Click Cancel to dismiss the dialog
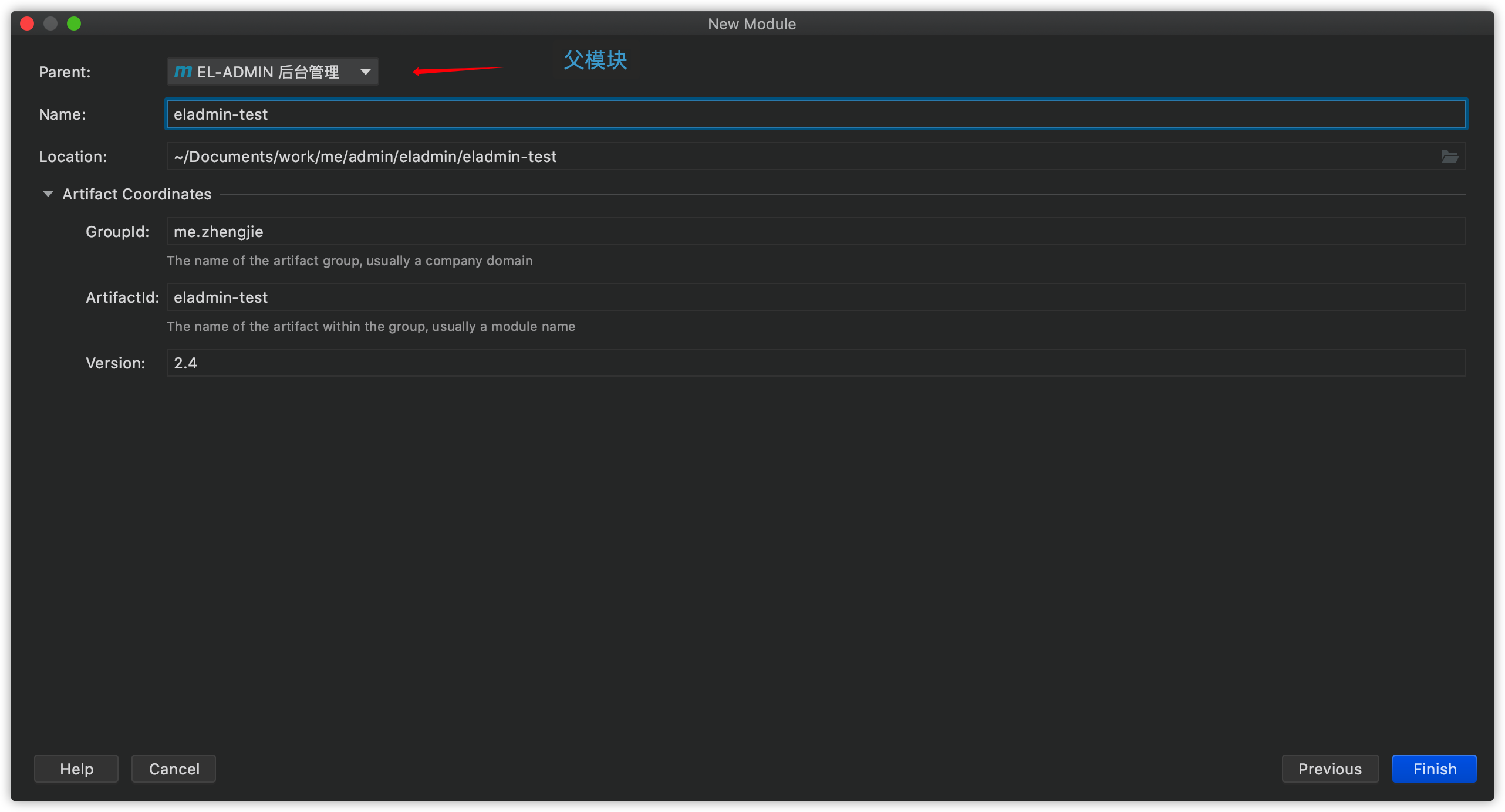1505x812 pixels. tap(175, 769)
